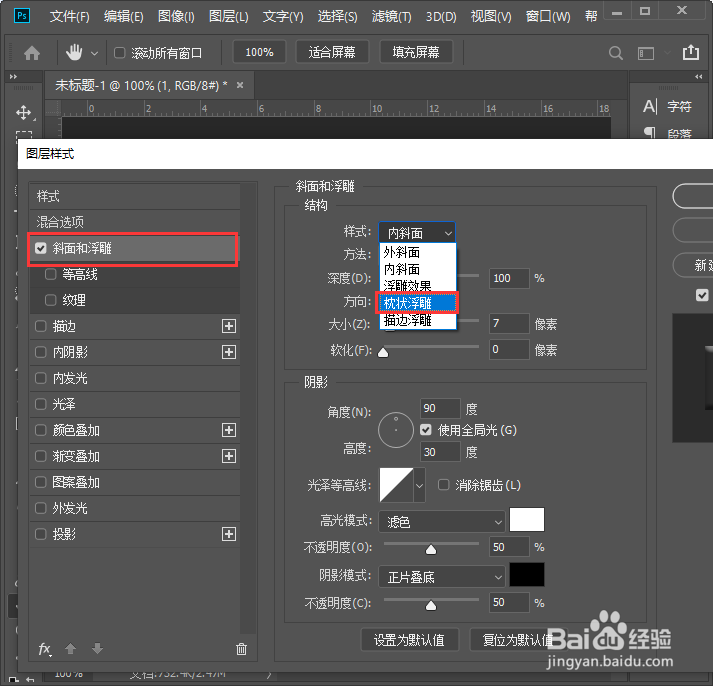
Task: Add another 描边 effect plus icon
Action: pyautogui.click(x=229, y=326)
